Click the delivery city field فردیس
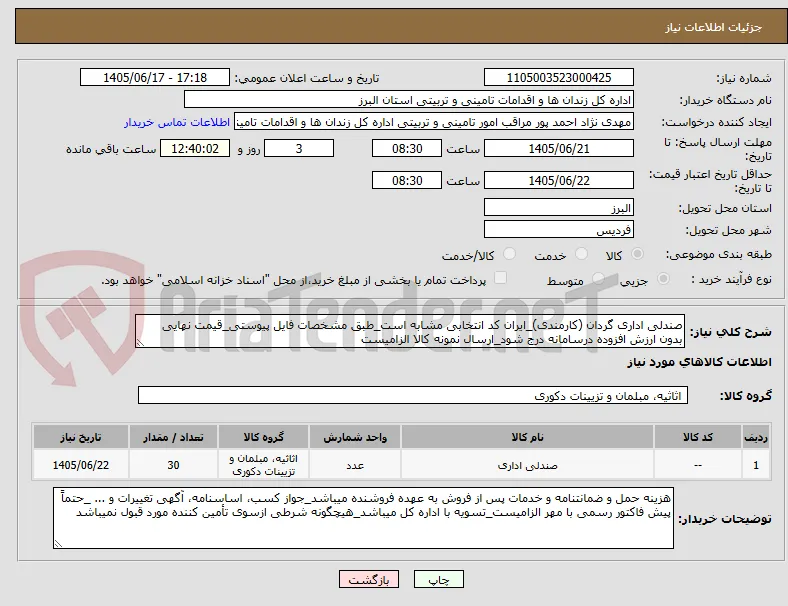 pos(558,230)
